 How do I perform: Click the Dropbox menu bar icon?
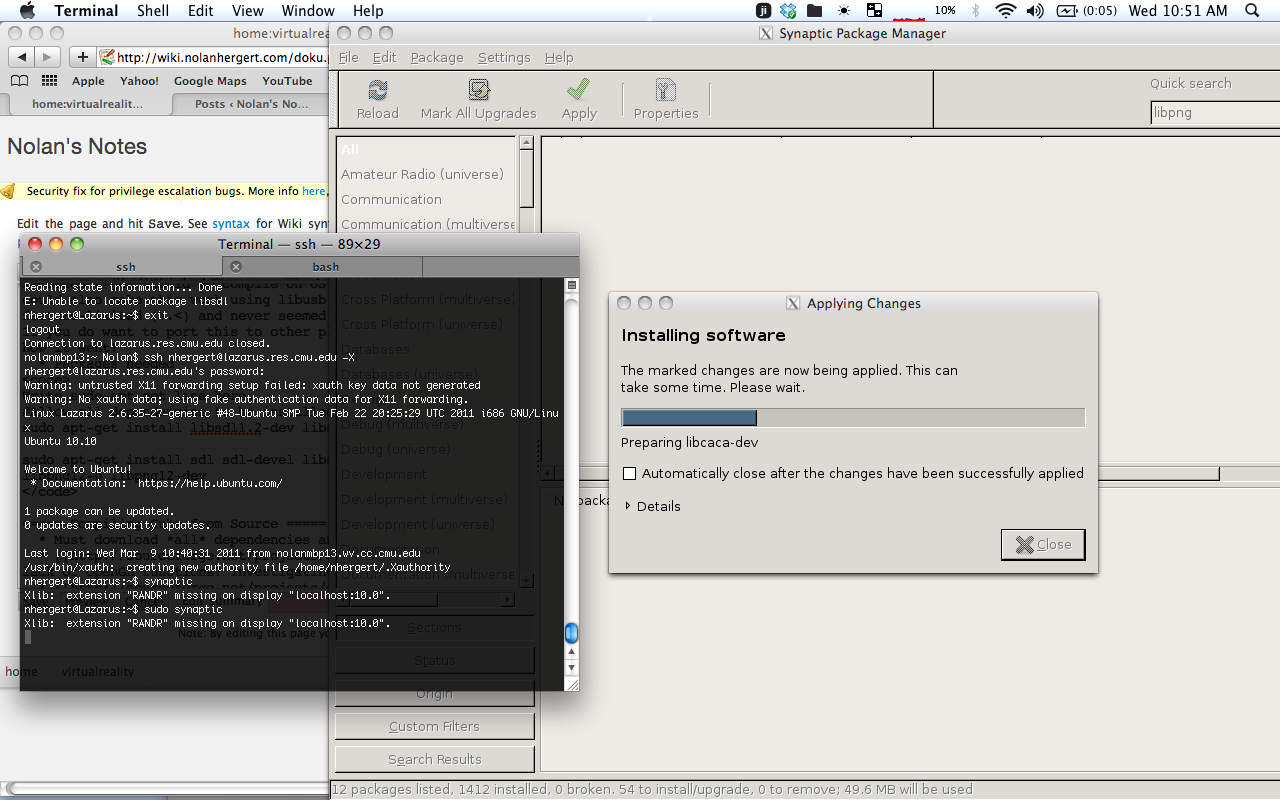789,10
